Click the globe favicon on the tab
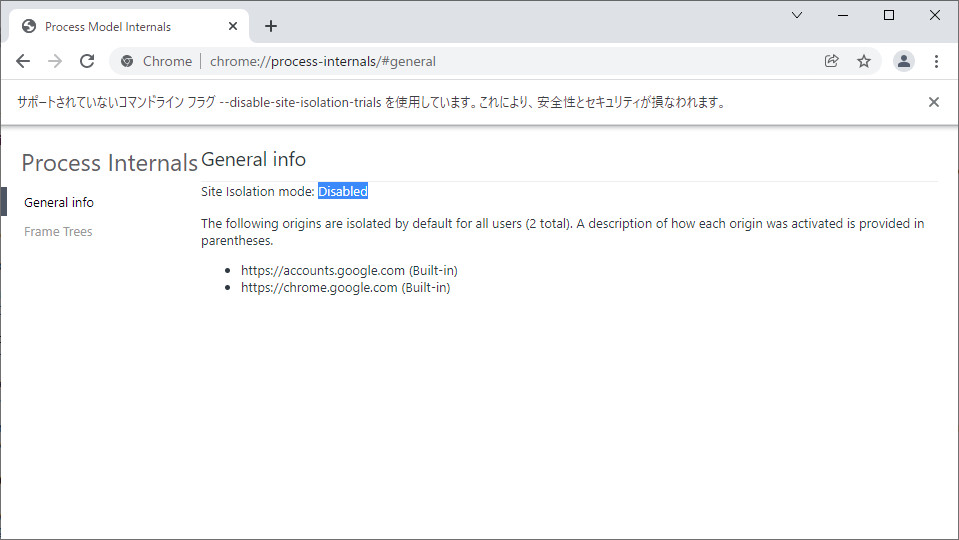 pos(29,26)
